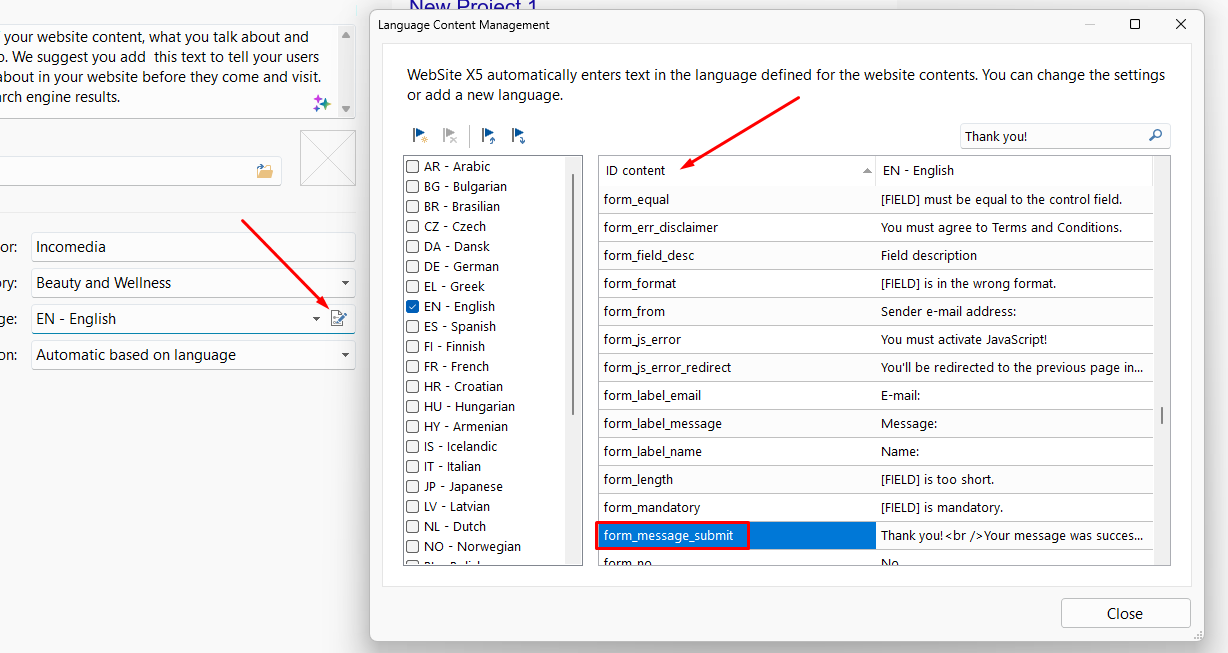Check the ES - Spanish checkbox
Screen dimensions: 1228x653
point(412,327)
